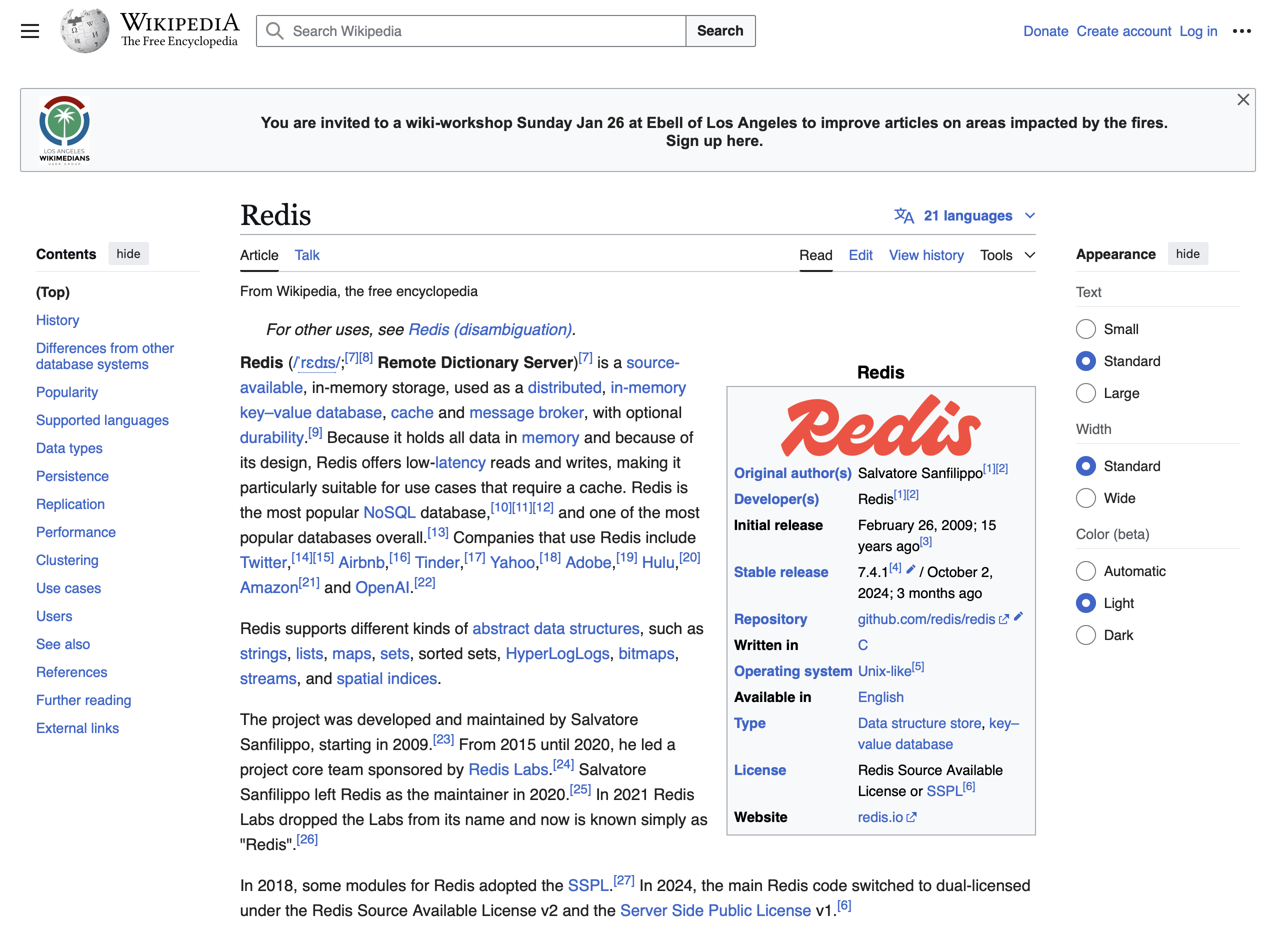Go to See also section
The width and height of the screenshot is (1288, 948).
click(x=63, y=644)
